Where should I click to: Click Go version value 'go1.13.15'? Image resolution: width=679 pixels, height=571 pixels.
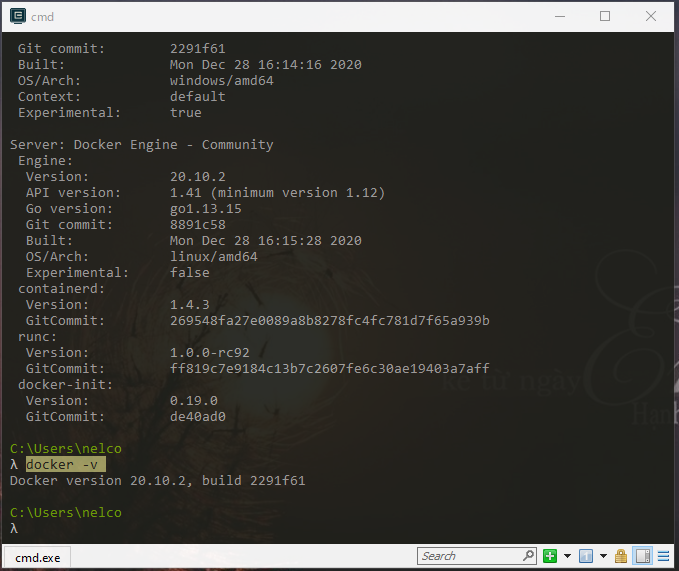point(206,209)
